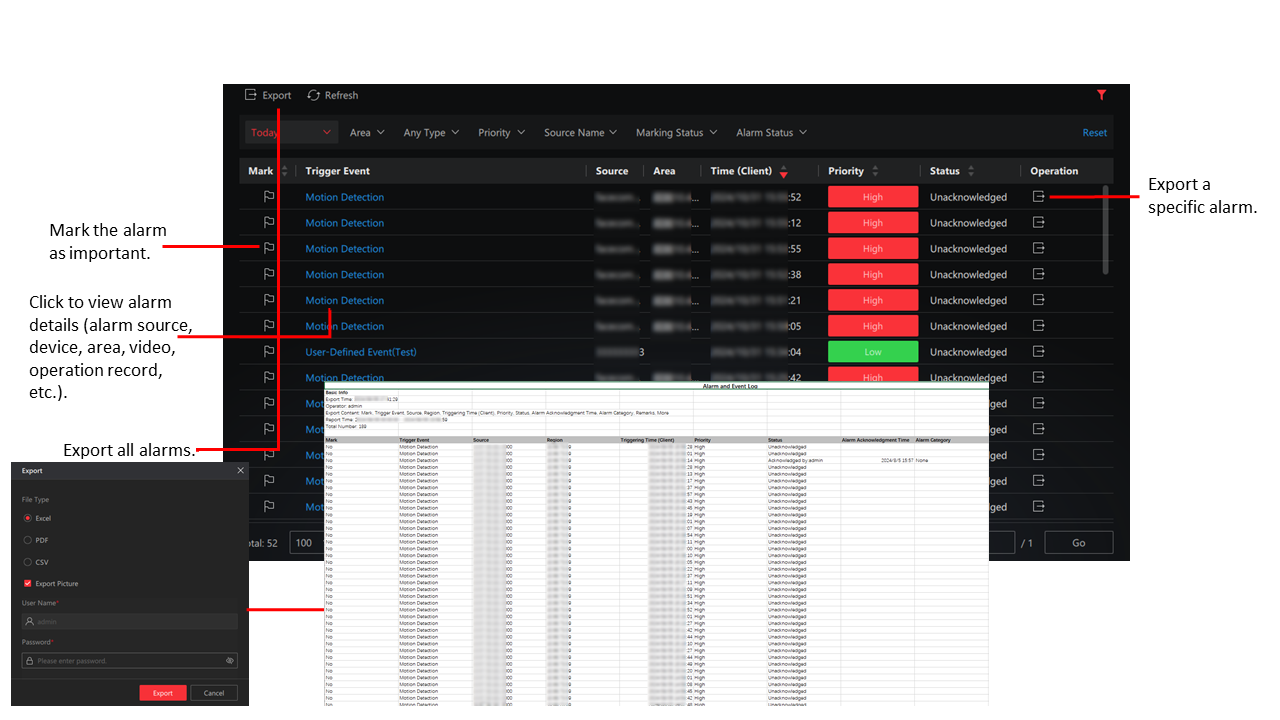1280x720 pixels.
Task: Export the first alarm via Operation icon
Action: (x=1039, y=197)
